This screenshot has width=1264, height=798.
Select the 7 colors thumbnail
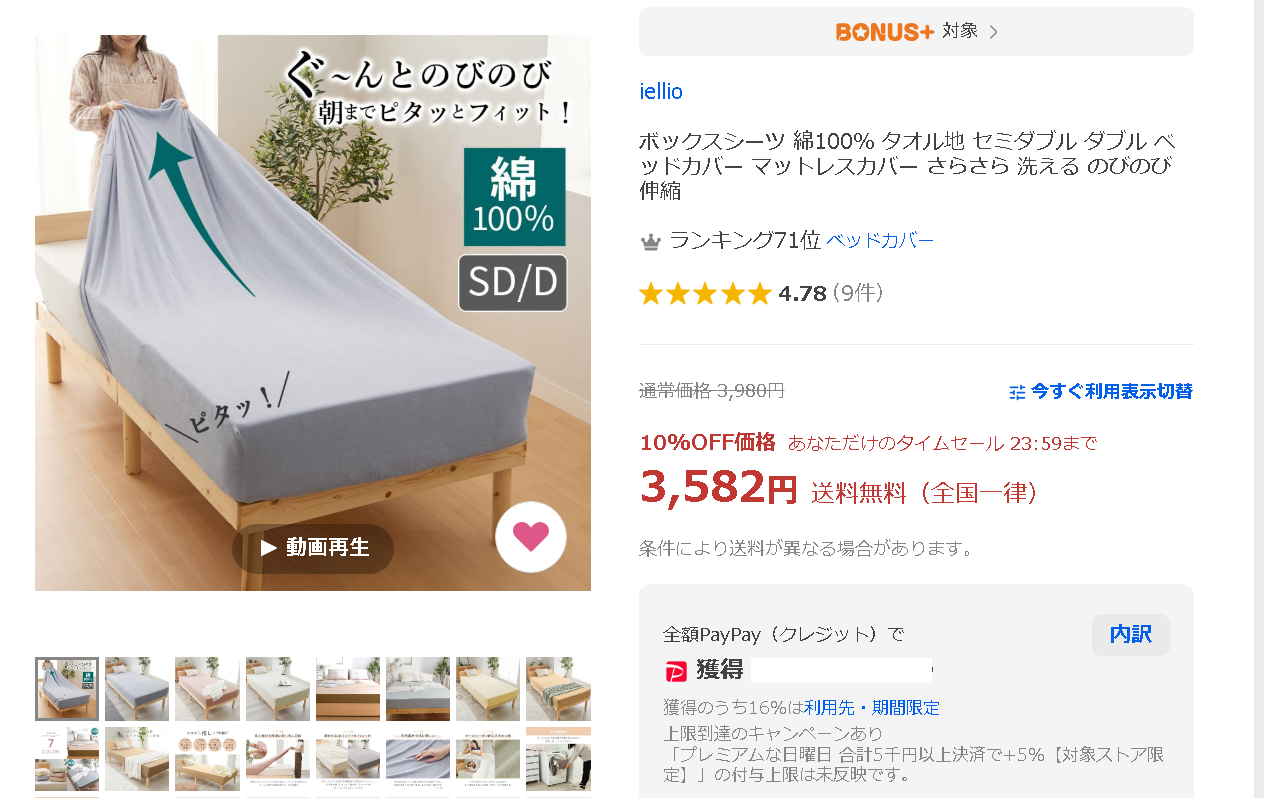67,759
